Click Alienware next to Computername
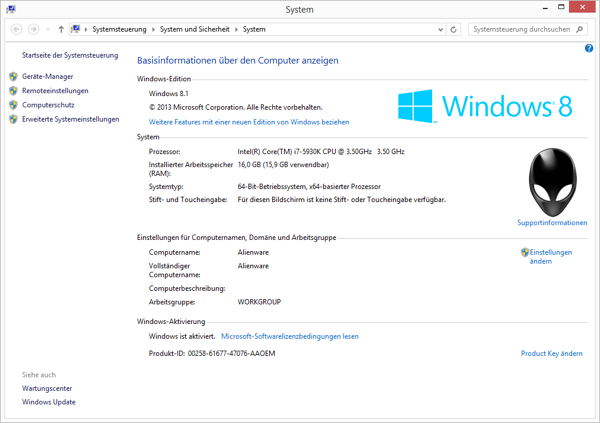 coord(253,253)
